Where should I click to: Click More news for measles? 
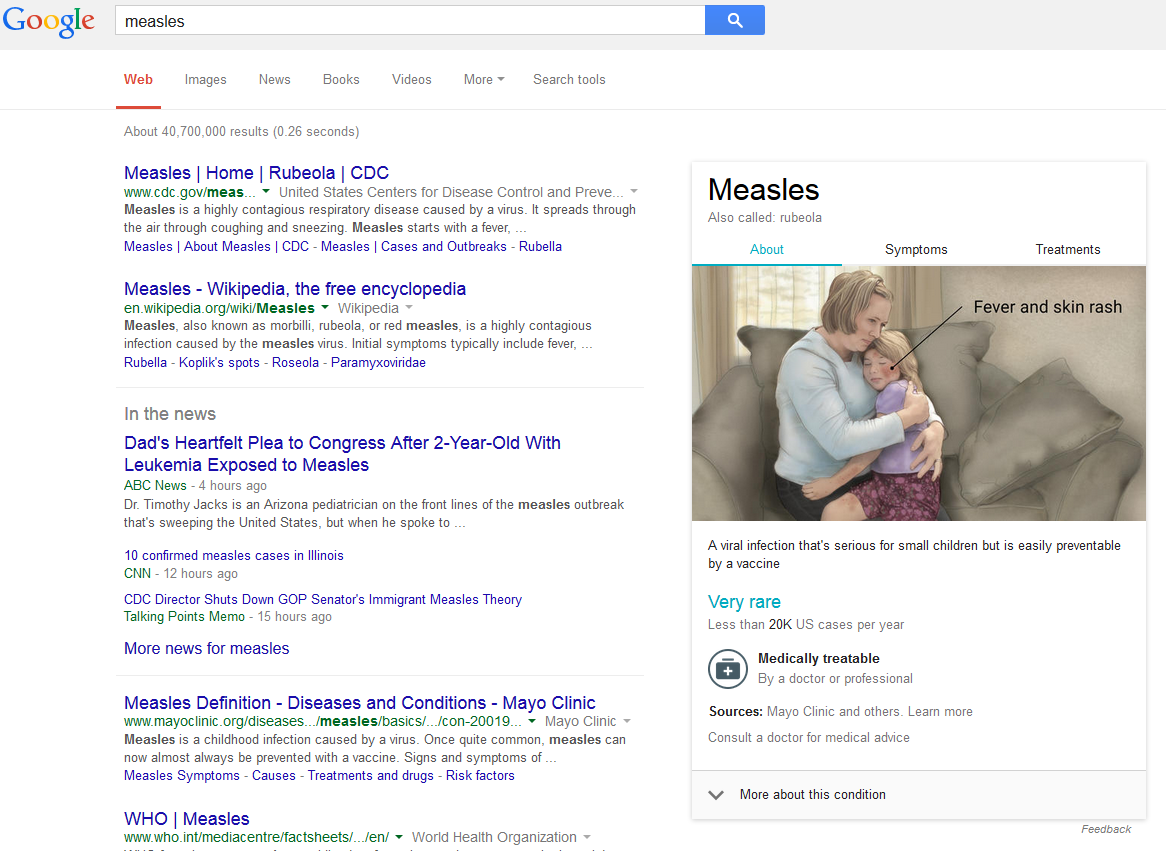(206, 649)
